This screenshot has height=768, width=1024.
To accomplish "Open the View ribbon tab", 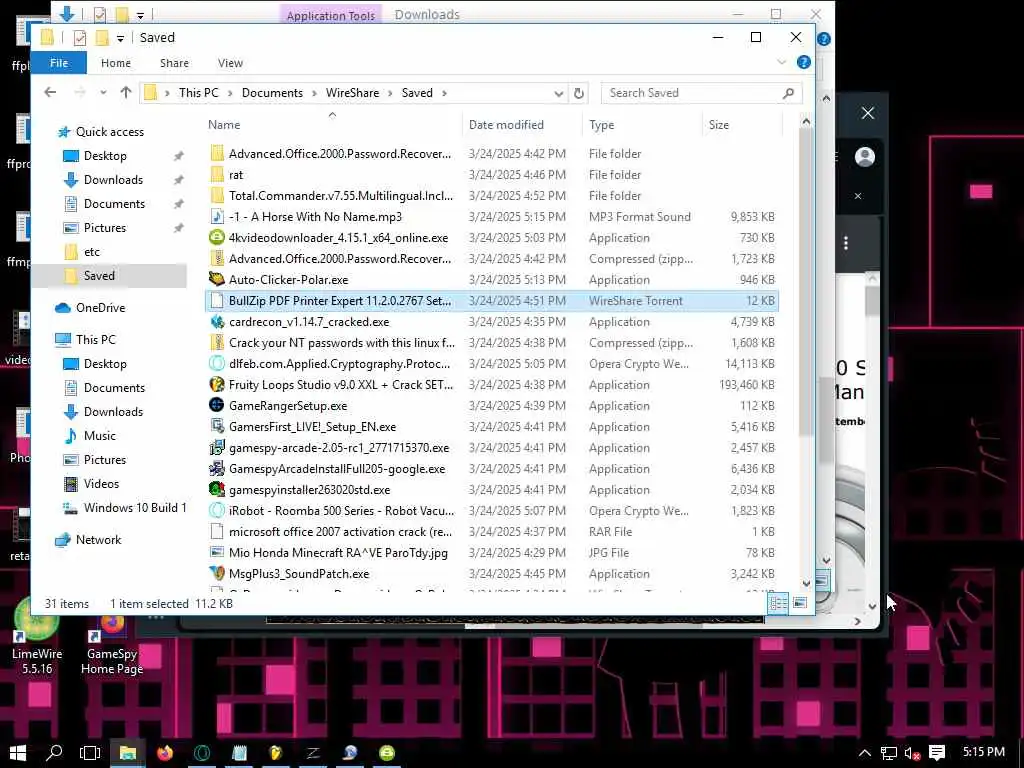I will coord(230,63).
